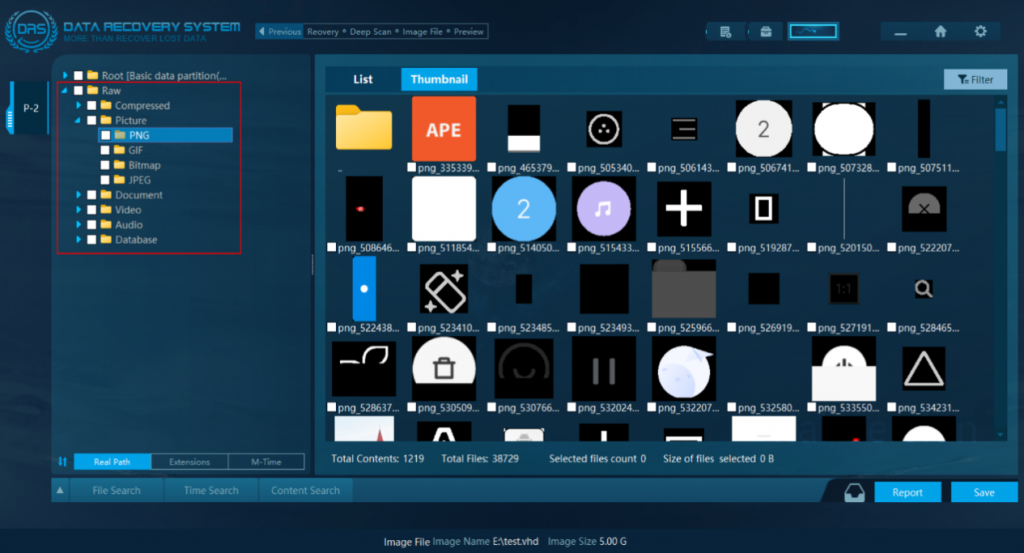This screenshot has width=1024, height=553.
Task: Click the waveform activity monitor icon
Action: (812, 32)
